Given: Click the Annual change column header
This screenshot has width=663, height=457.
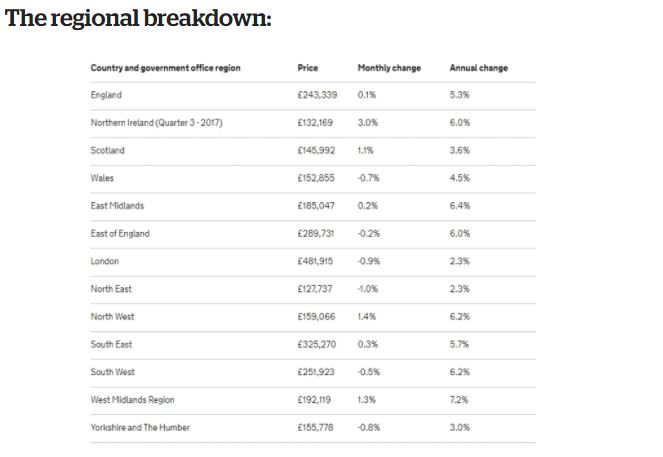Looking at the screenshot, I should (479, 68).
